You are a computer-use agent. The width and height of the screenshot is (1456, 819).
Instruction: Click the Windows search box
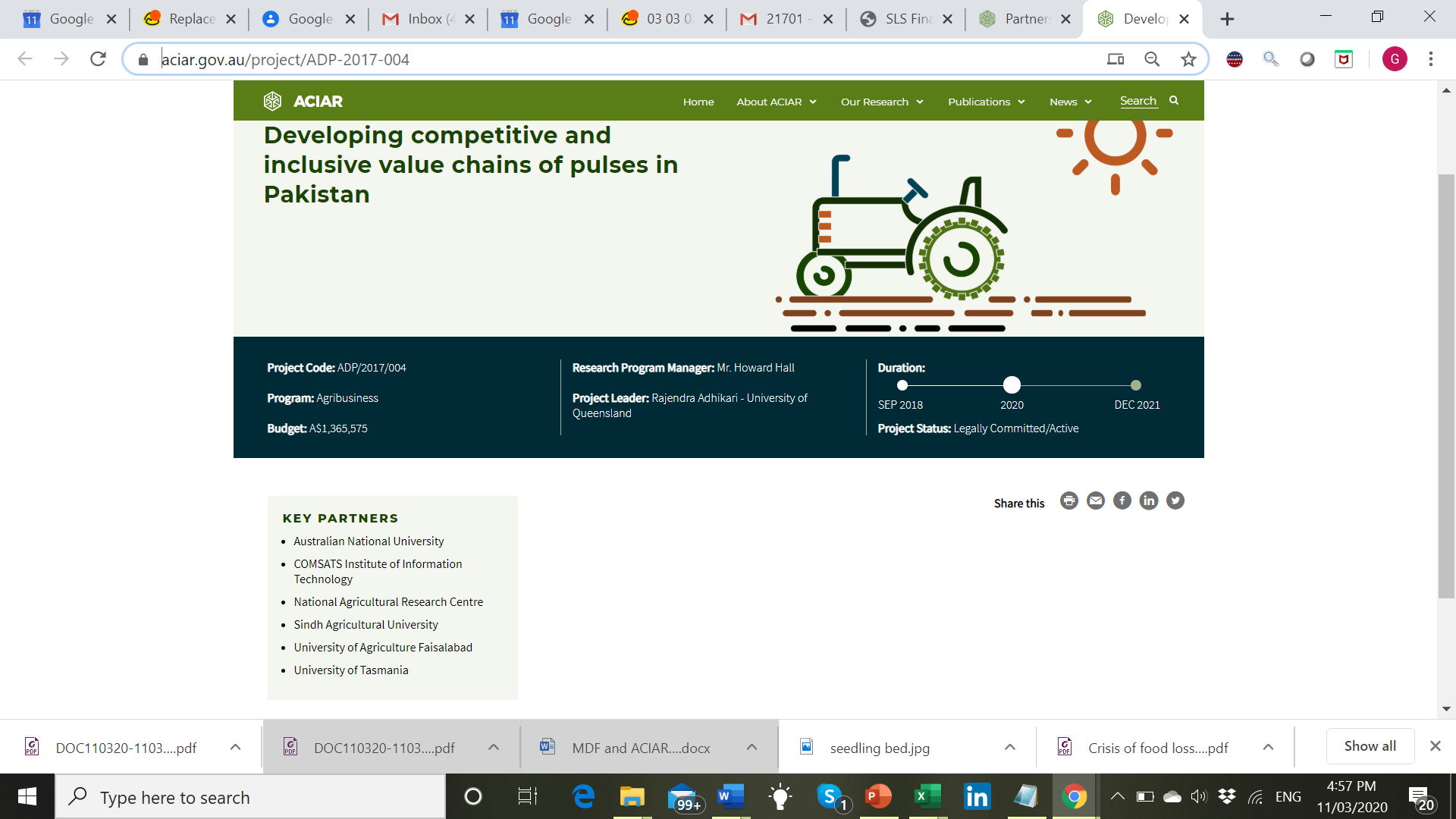(250, 796)
